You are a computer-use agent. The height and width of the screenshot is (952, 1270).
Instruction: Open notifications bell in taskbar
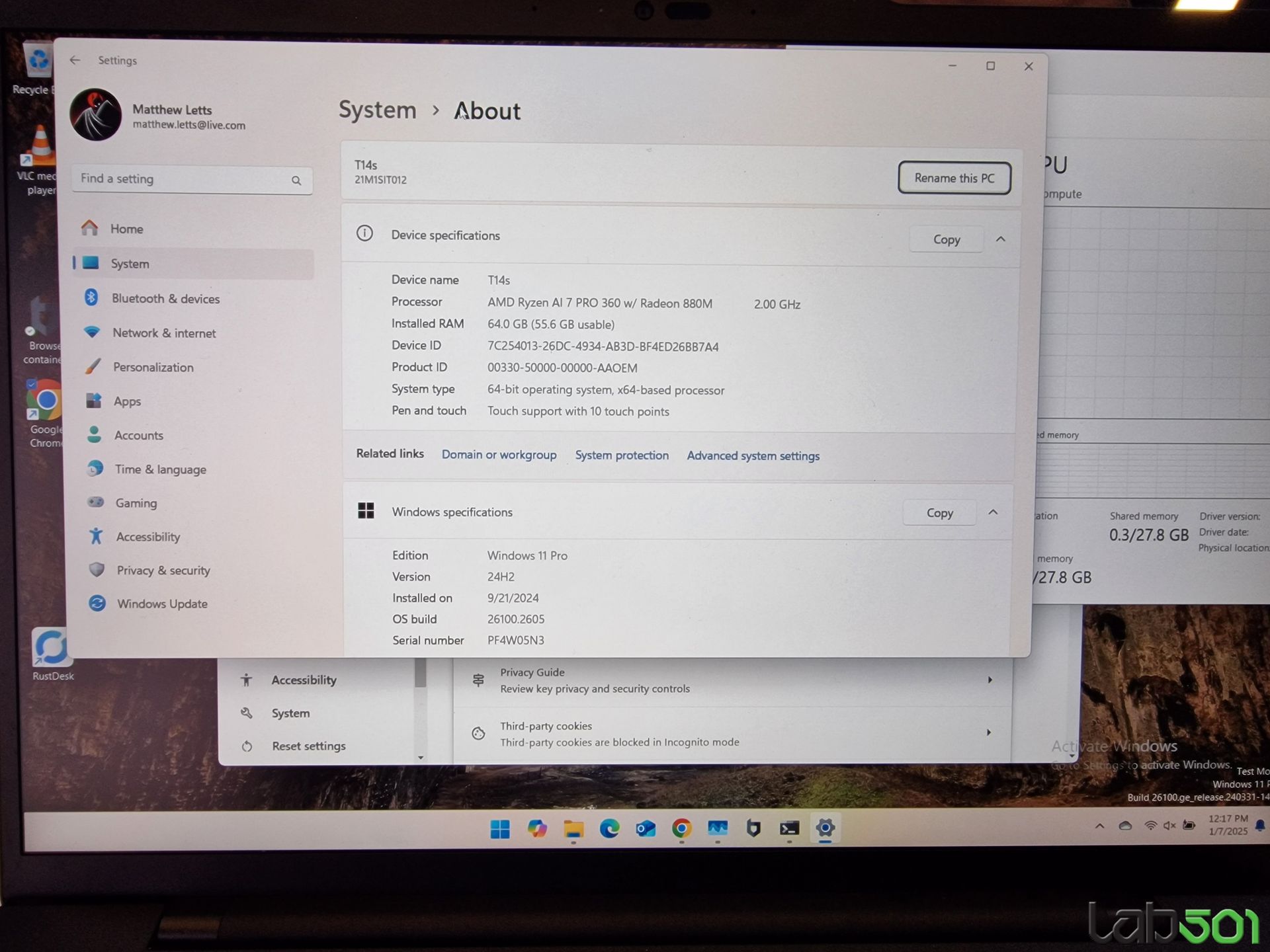pyautogui.click(x=1259, y=826)
